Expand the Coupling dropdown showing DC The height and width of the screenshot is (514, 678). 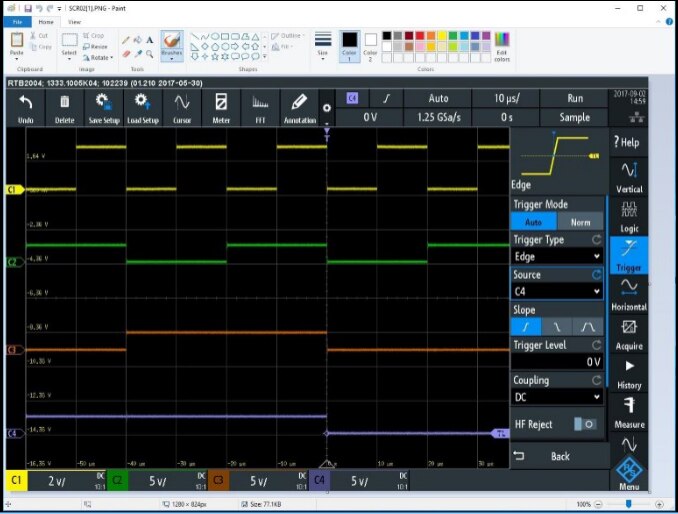[x=557, y=397]
